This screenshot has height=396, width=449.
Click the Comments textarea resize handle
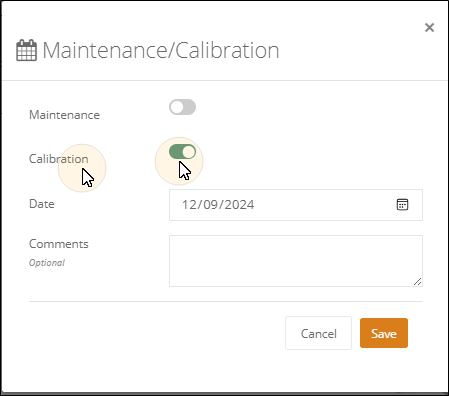[417, 282]
